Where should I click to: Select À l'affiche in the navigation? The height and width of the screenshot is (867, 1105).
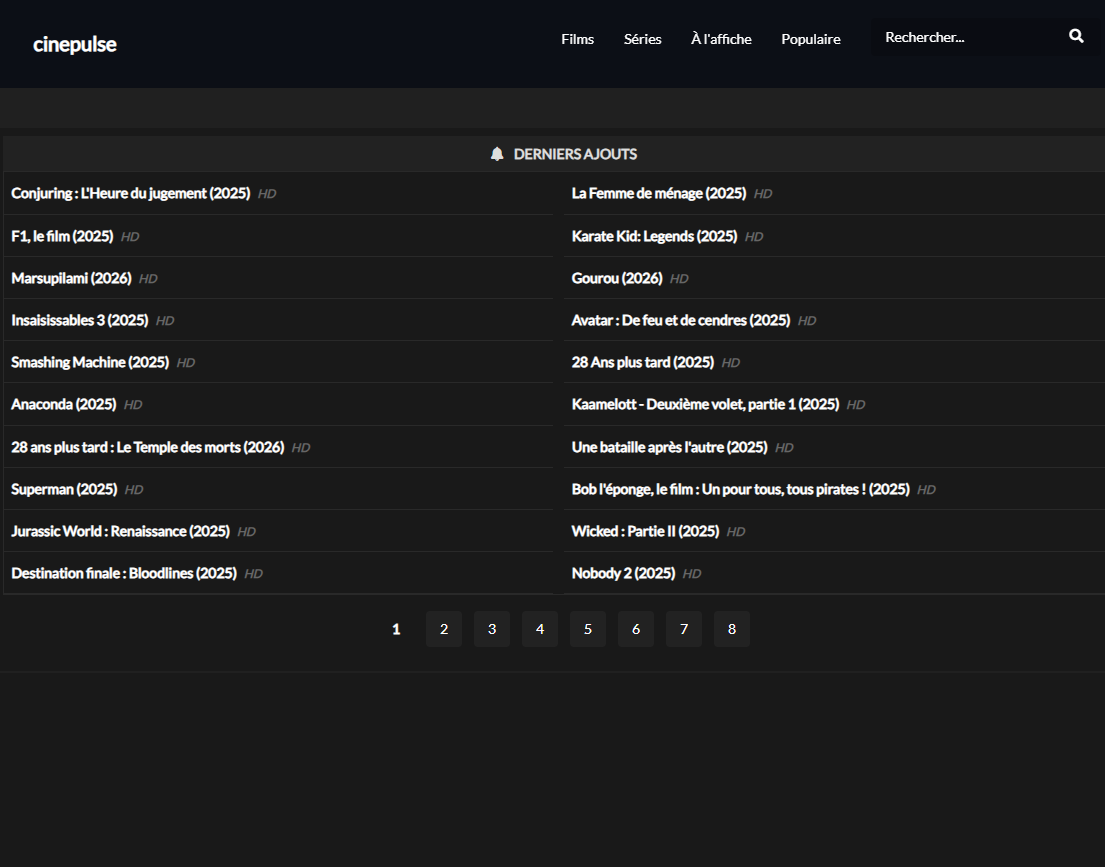pos(721,39)
